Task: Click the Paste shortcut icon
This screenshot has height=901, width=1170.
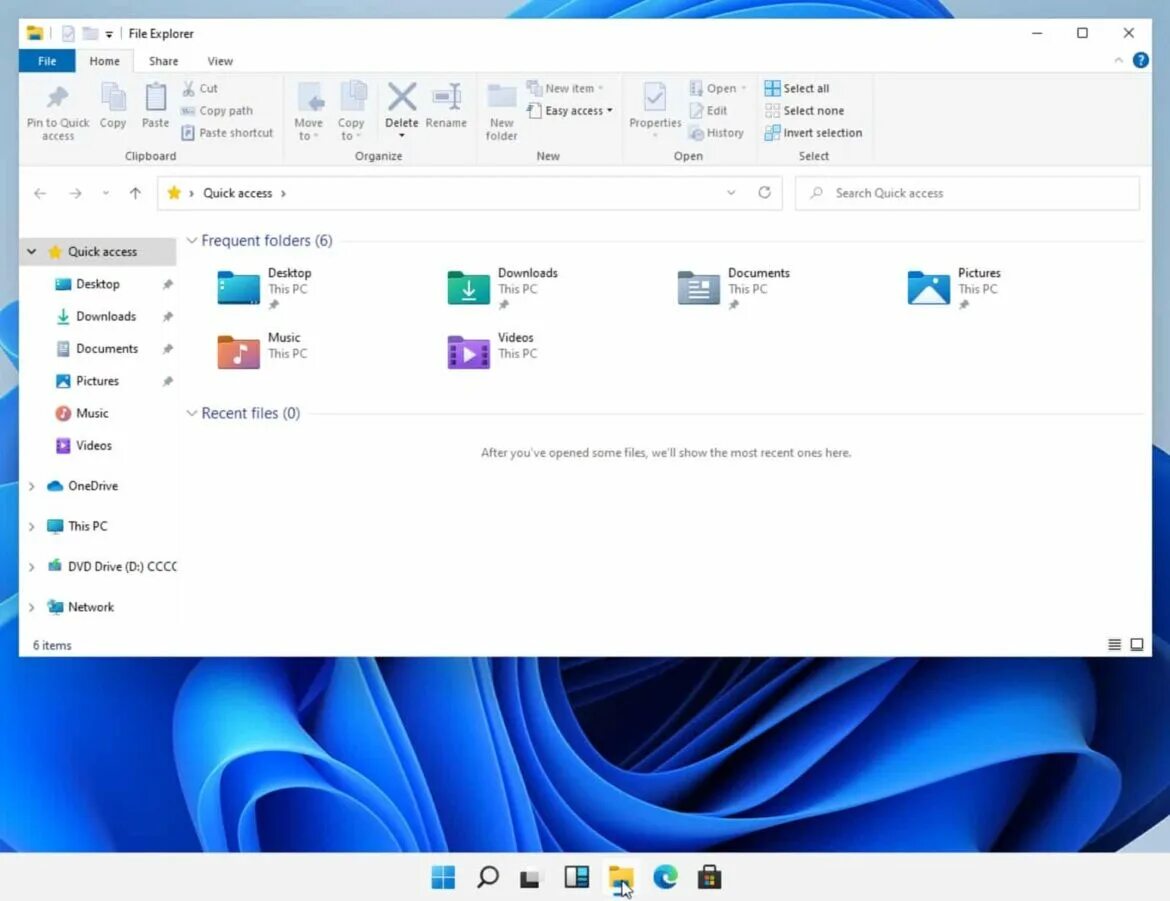Action: point(227,133)
